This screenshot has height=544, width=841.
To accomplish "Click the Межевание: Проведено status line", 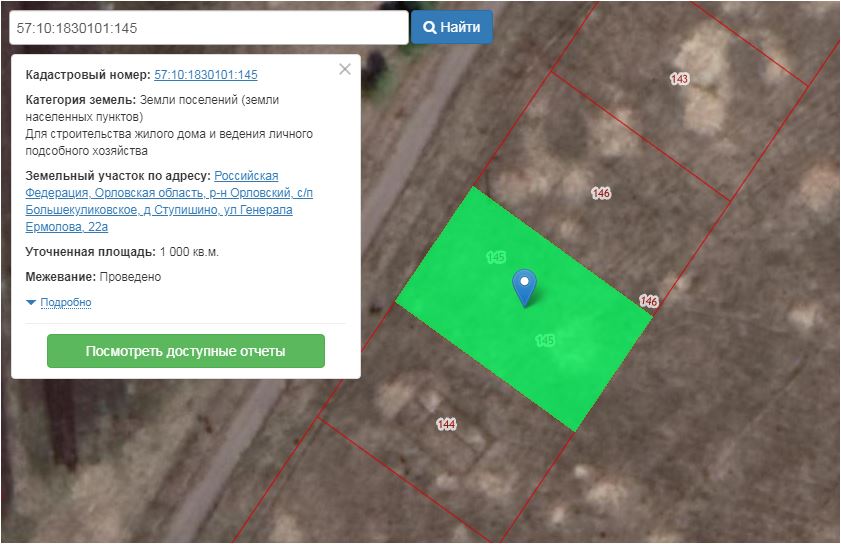I will [x=93, y=277].
